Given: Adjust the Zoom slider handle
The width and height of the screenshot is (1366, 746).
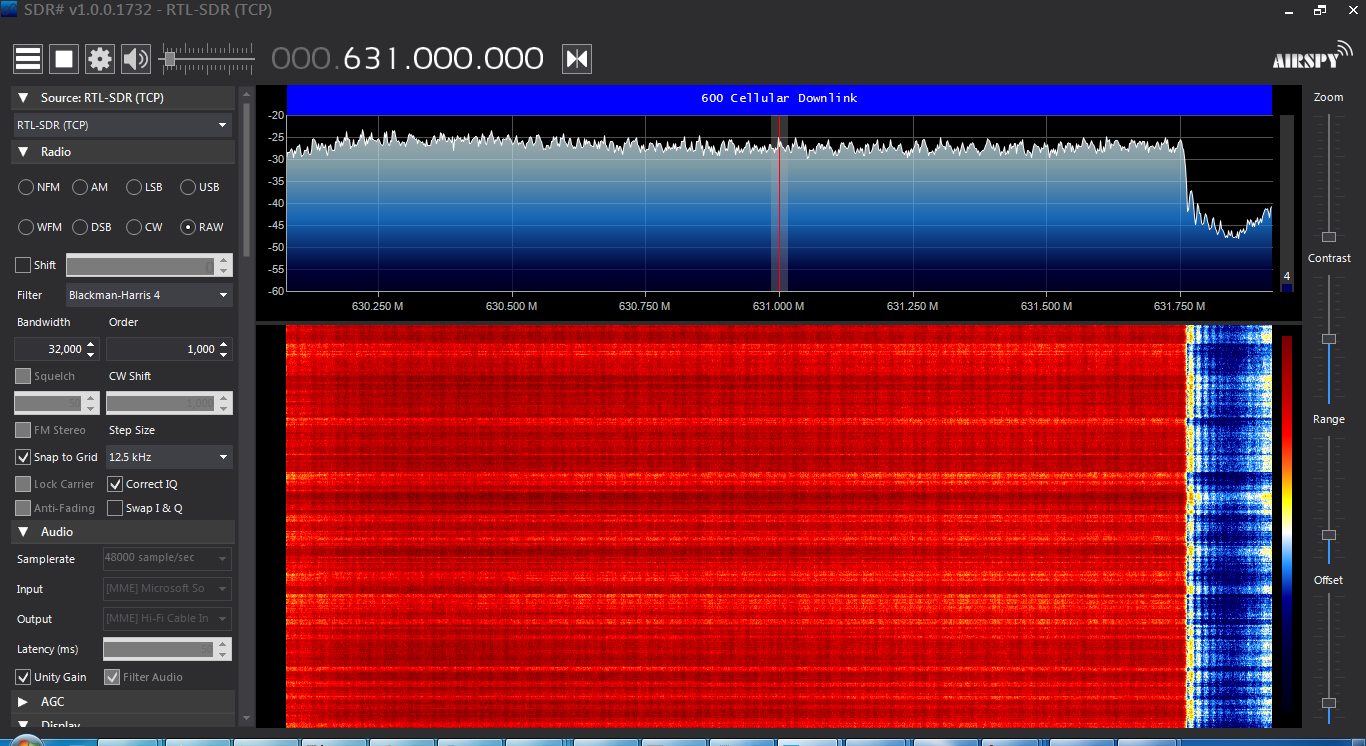Looking at the screenshot, I should 1329,237.
